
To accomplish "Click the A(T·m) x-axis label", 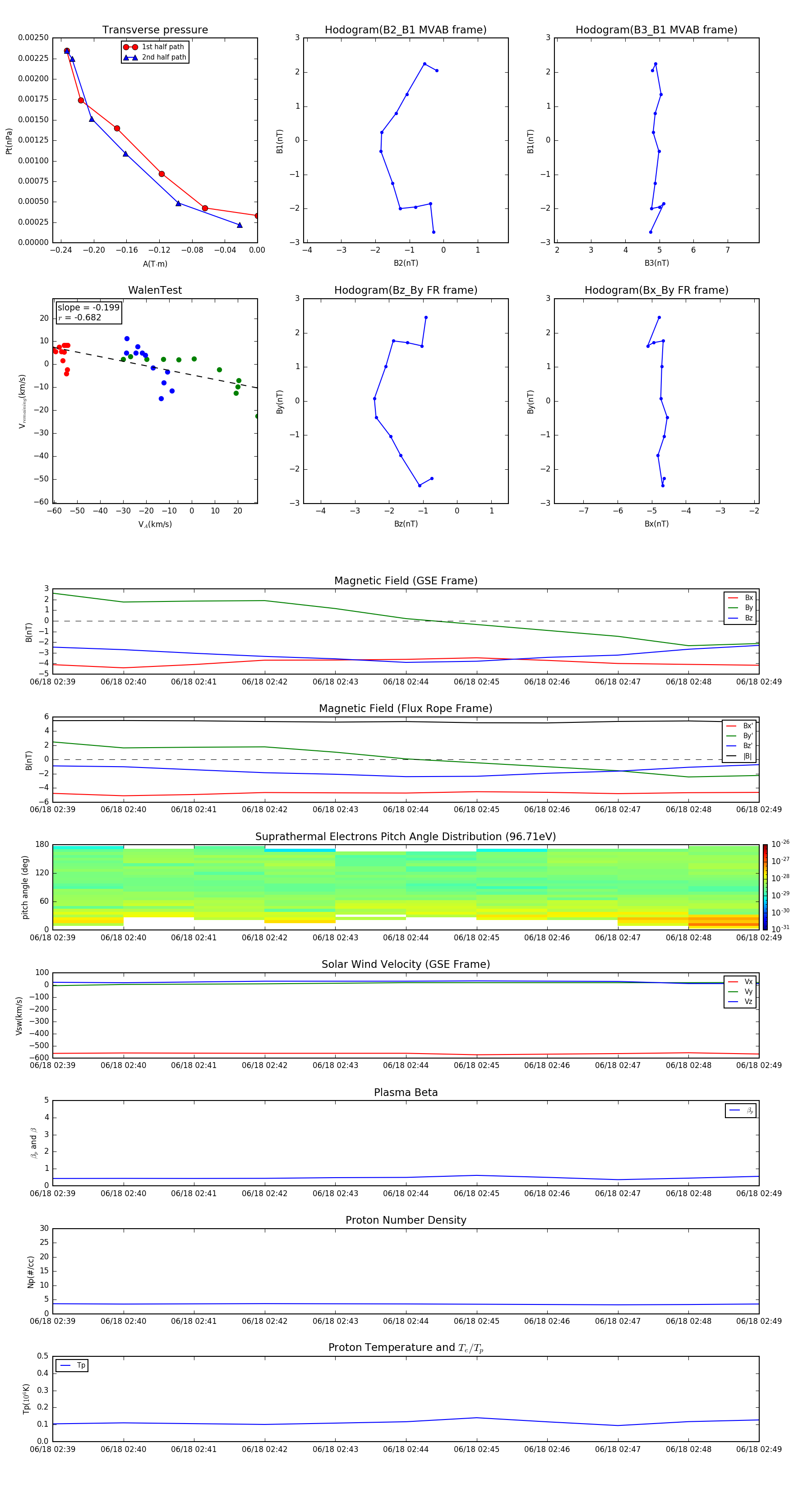I will [155, 264].
